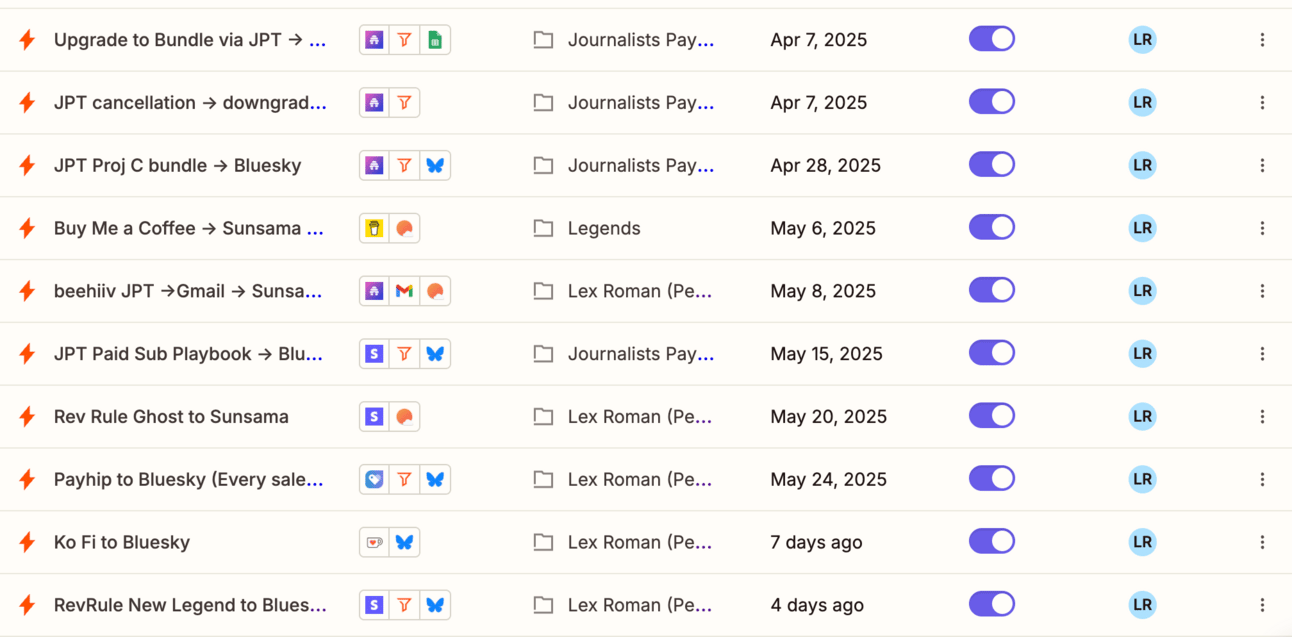Click the Bluesky icon in JPT Paid Sub Playbook row
The width and height of the screenshot is (1292, 637).
pyautogui.click(x=435, y=354)
